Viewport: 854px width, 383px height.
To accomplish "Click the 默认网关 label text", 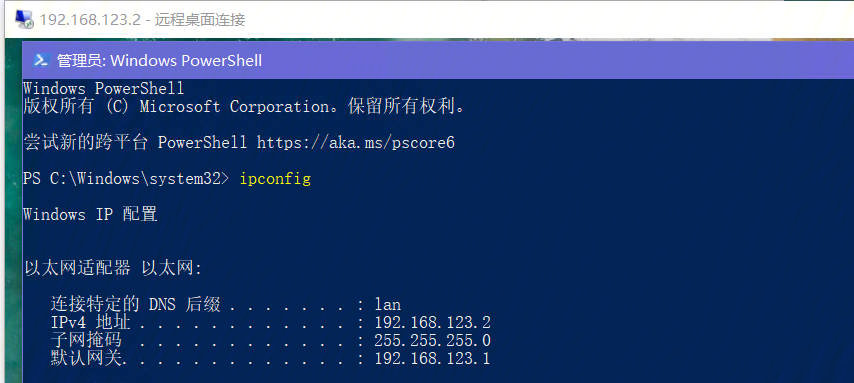I will click(88, 358).
